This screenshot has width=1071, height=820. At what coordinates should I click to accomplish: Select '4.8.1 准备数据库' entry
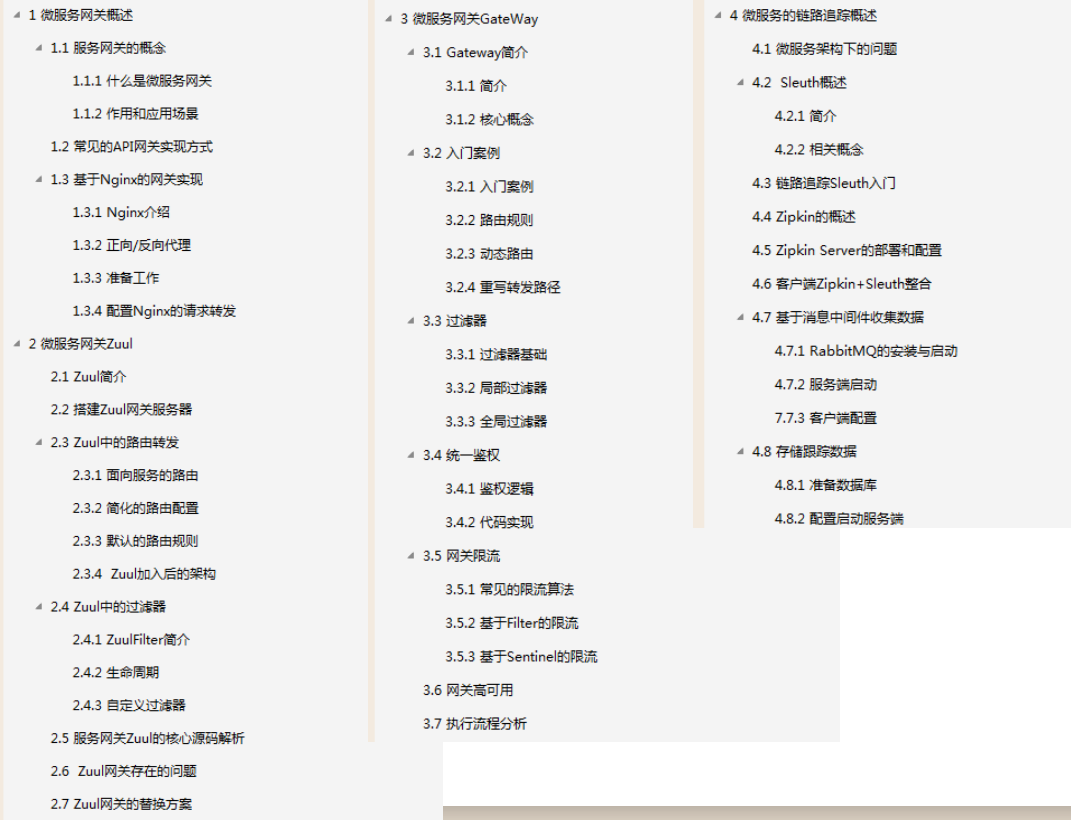coord(826,485)
